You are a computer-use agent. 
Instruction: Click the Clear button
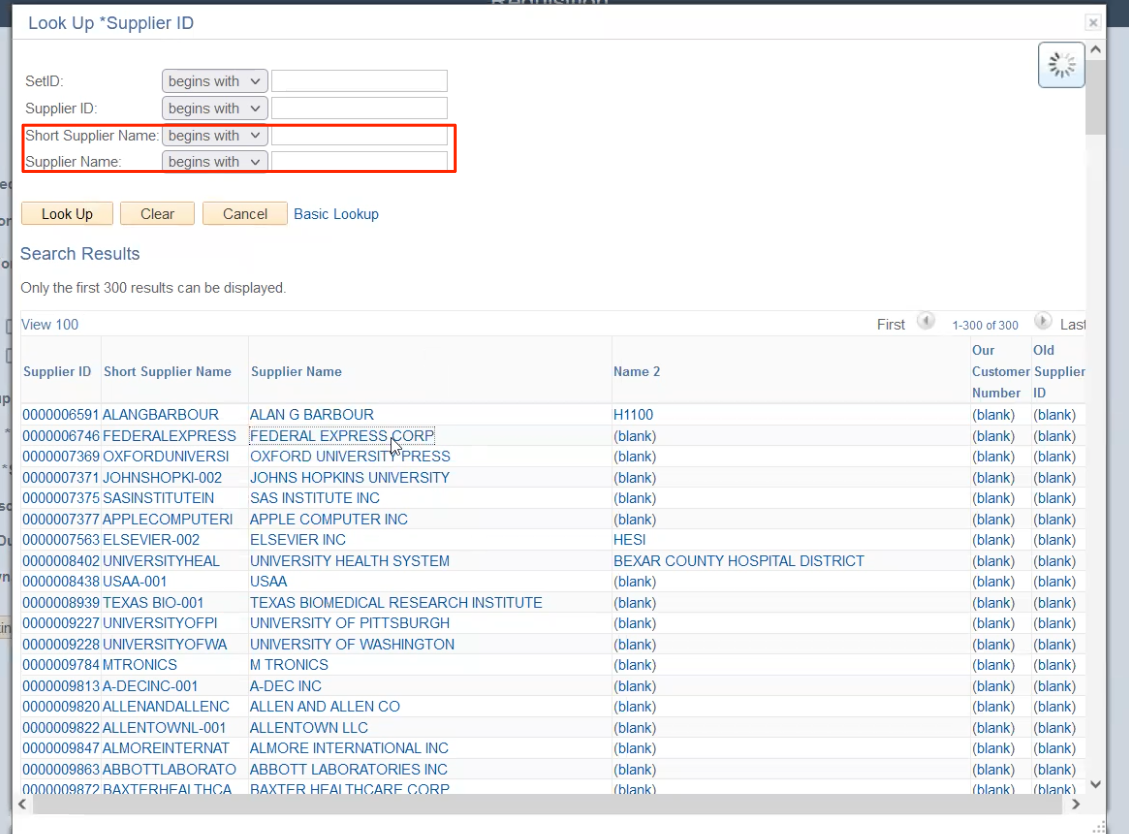(x=157, y=214)
